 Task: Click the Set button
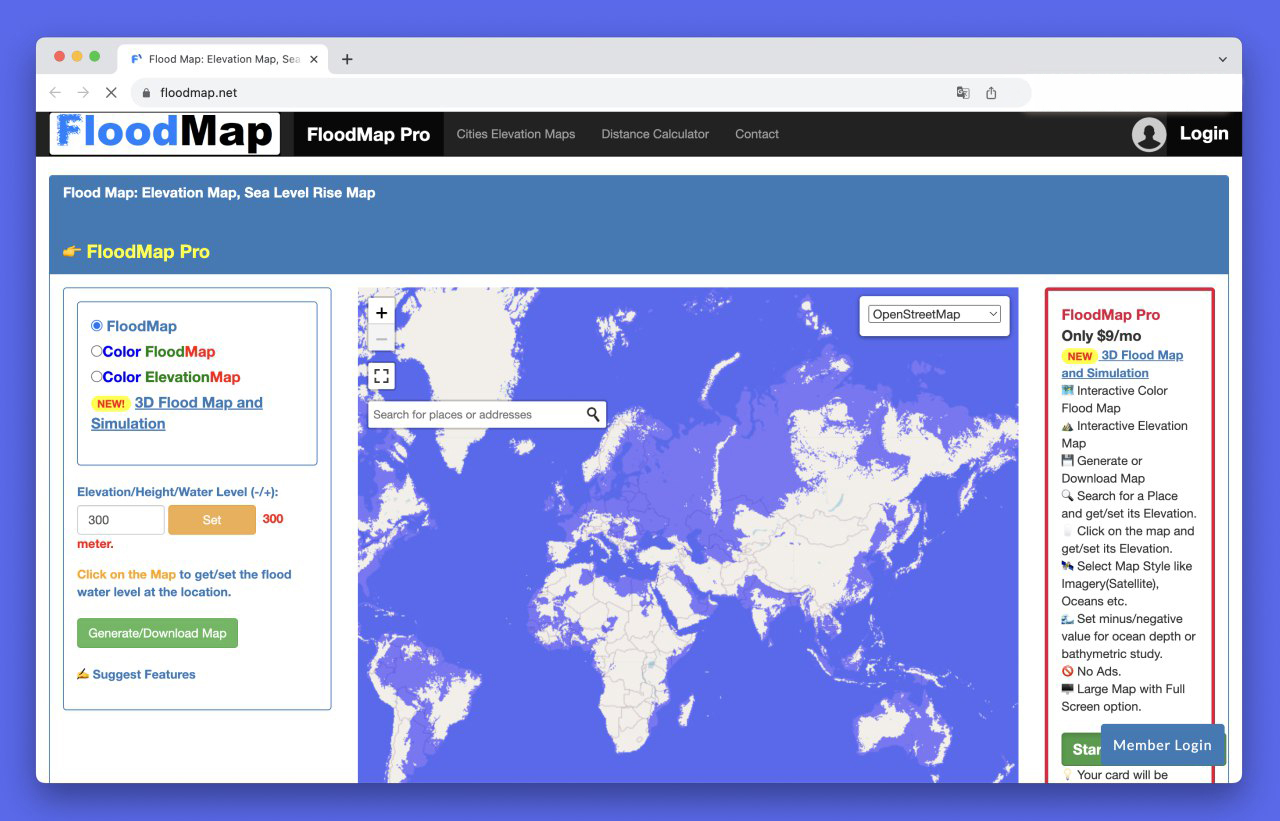[212, 520]
